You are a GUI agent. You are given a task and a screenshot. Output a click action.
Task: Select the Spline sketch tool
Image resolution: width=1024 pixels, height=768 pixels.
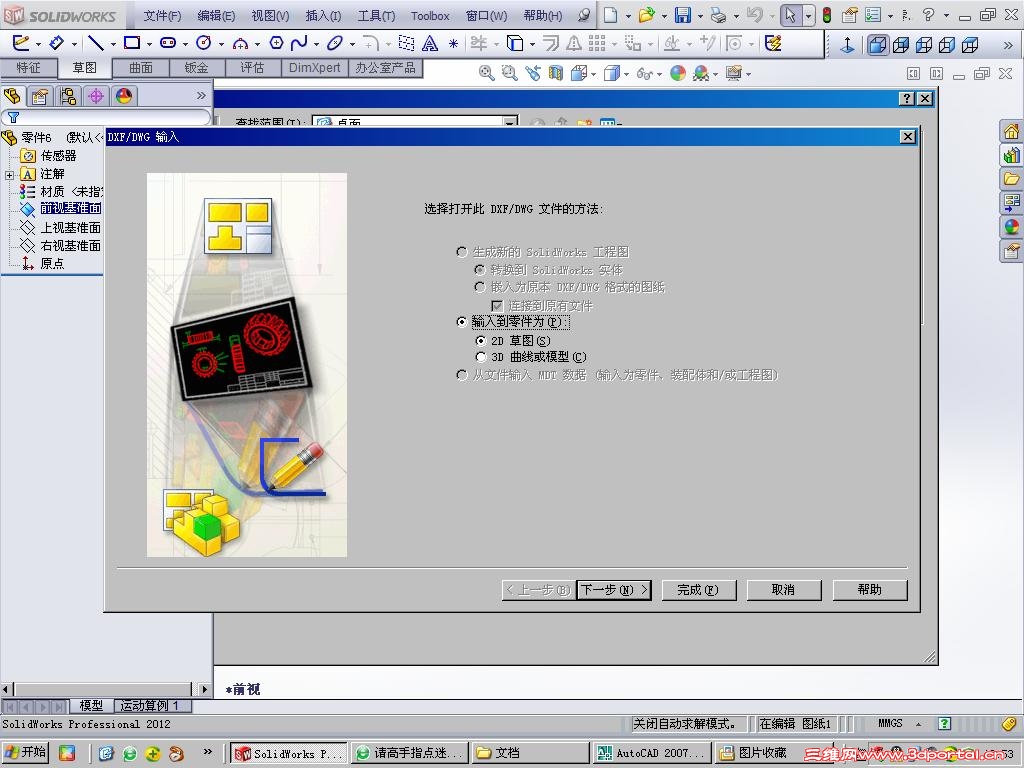click(299, 43)
